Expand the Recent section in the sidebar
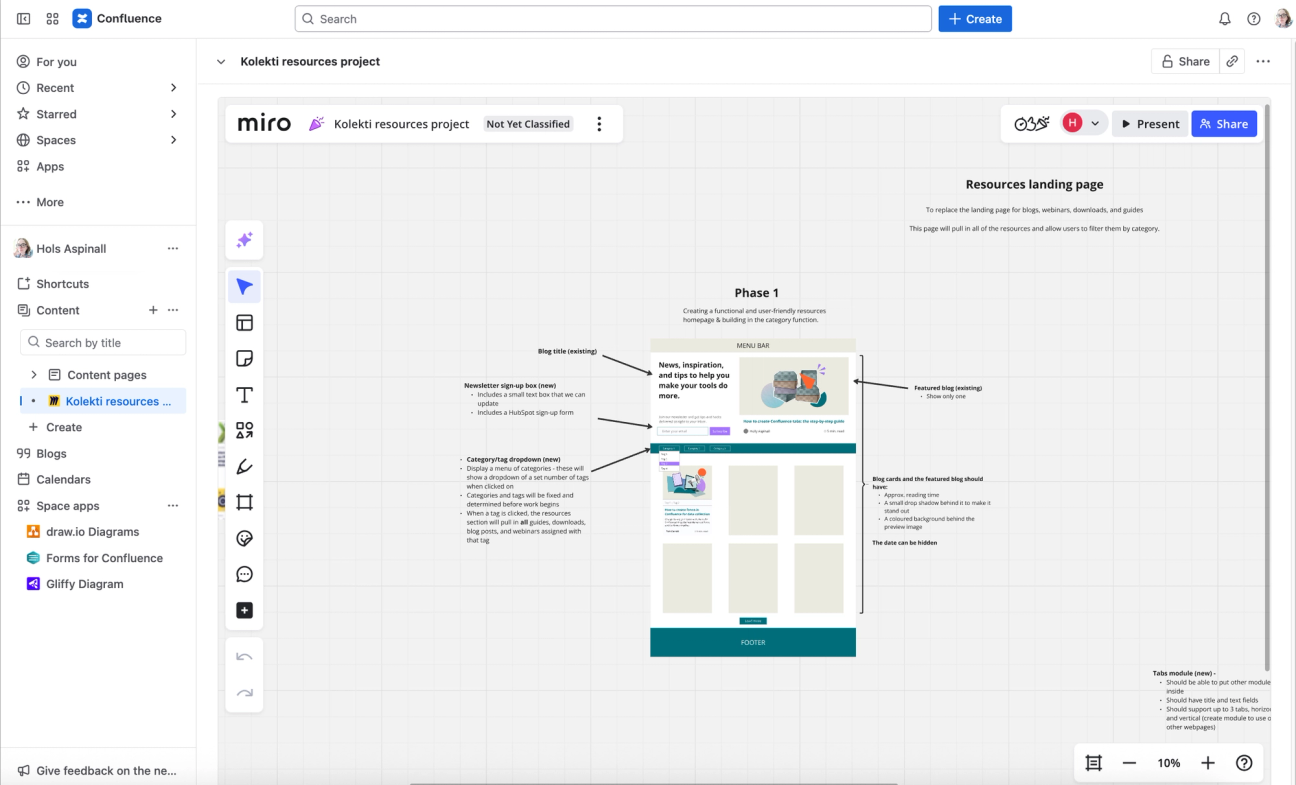Screen dimensions: 1296x785 173,88
